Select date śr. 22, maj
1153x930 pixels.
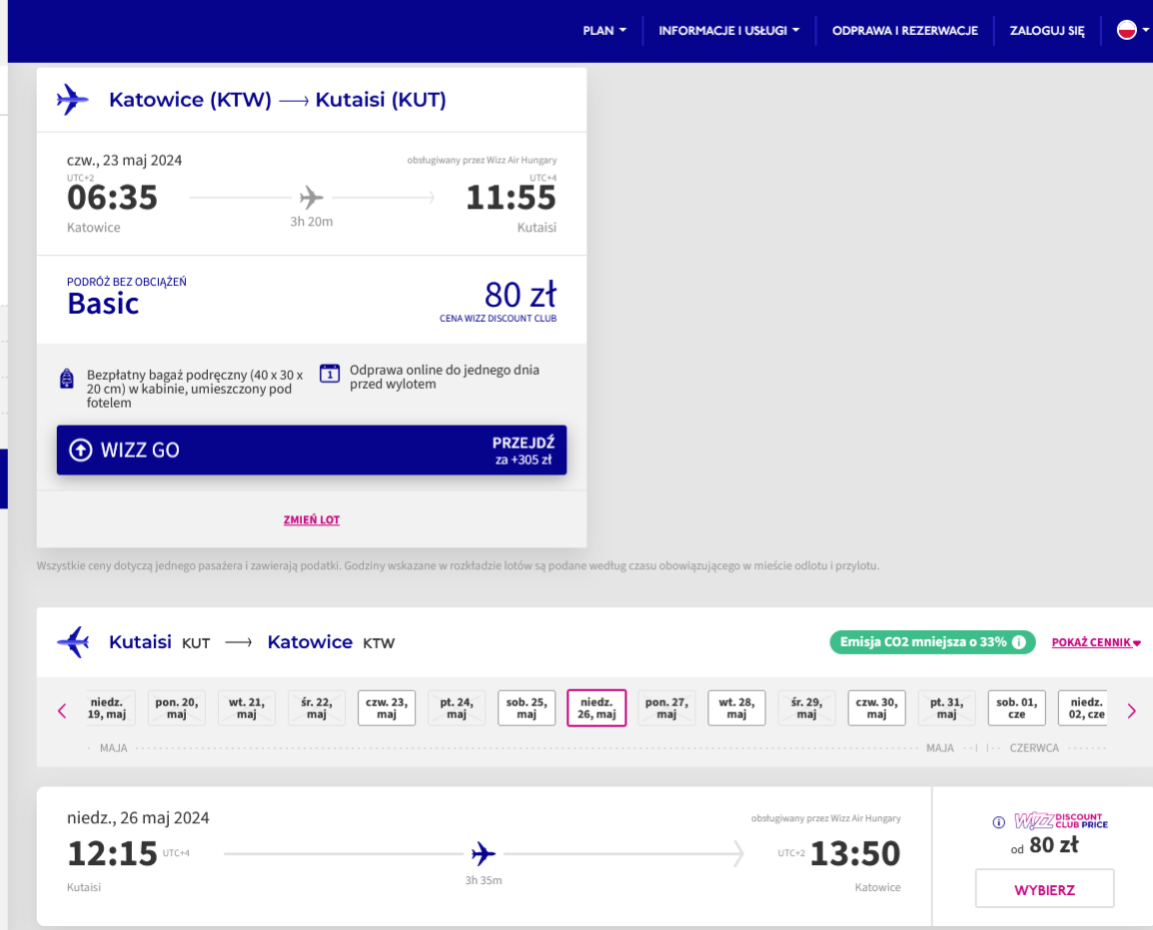pyautogui.click(x=317, y=708)
